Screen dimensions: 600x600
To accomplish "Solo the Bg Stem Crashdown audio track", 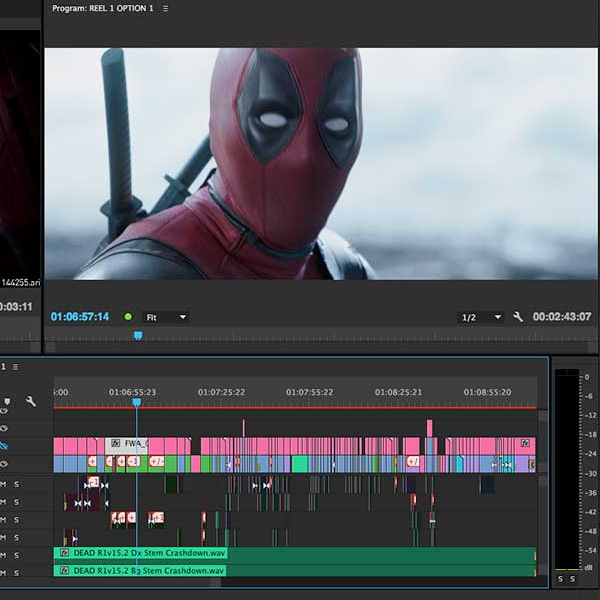I will tap(16, 571).
